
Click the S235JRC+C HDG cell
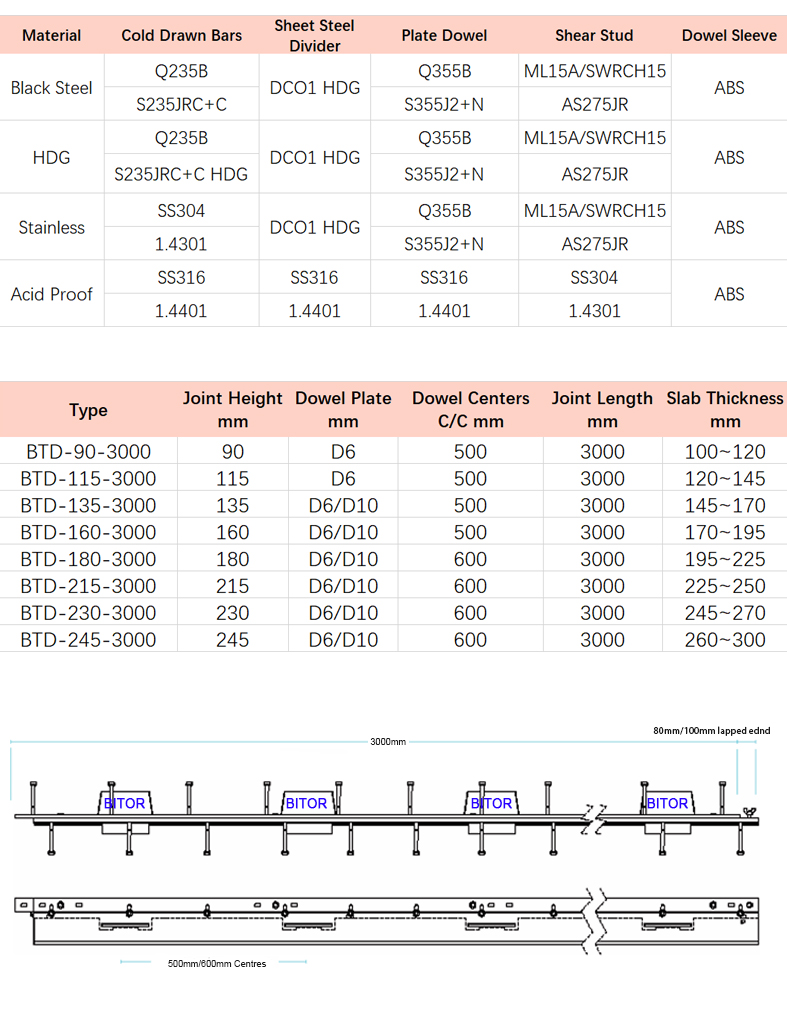point(182,174)
